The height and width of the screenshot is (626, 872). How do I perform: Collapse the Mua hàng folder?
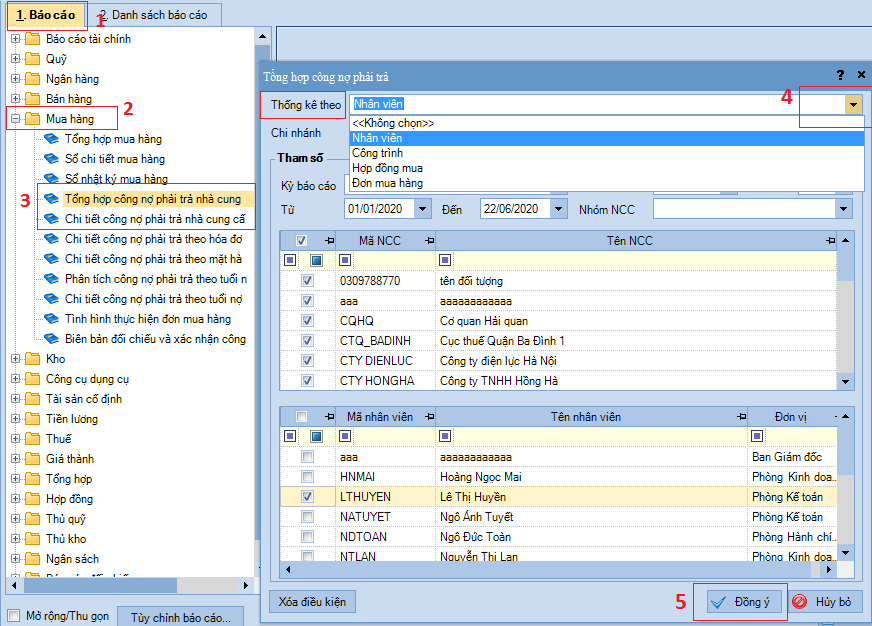(x=16, y=118)
